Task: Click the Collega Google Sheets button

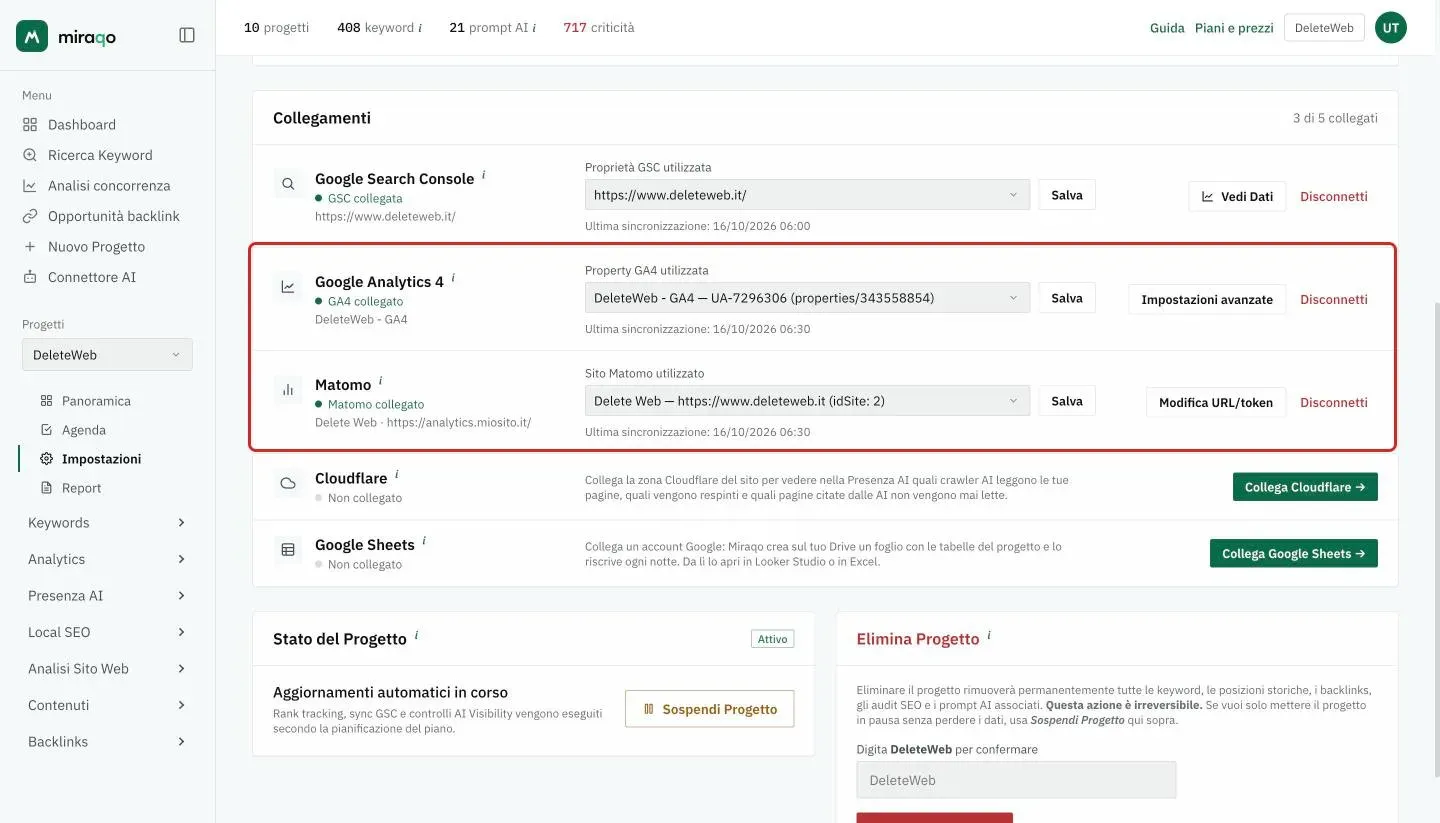Action: point(1294,553)
